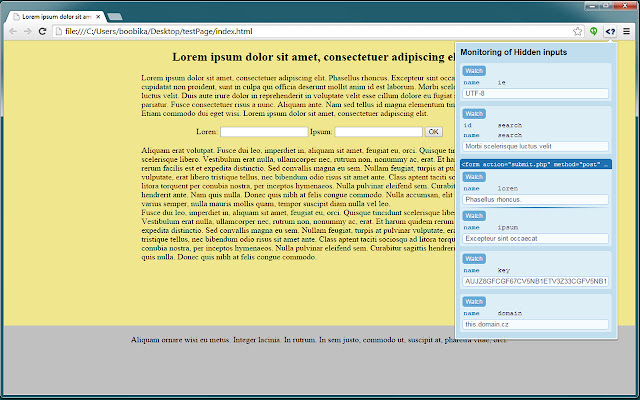Open a new tab with the tab button

pos(115,17)
